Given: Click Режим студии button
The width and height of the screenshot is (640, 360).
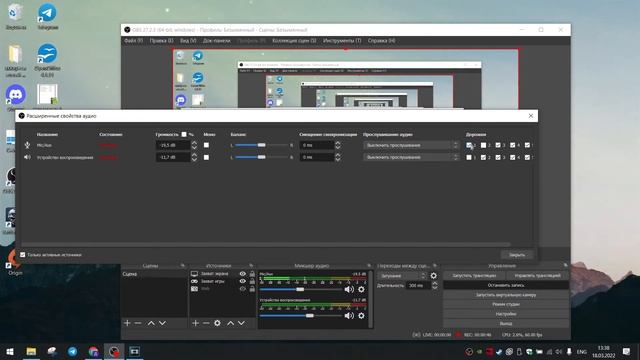Looking at the screenshot, I should click(506, 304).
